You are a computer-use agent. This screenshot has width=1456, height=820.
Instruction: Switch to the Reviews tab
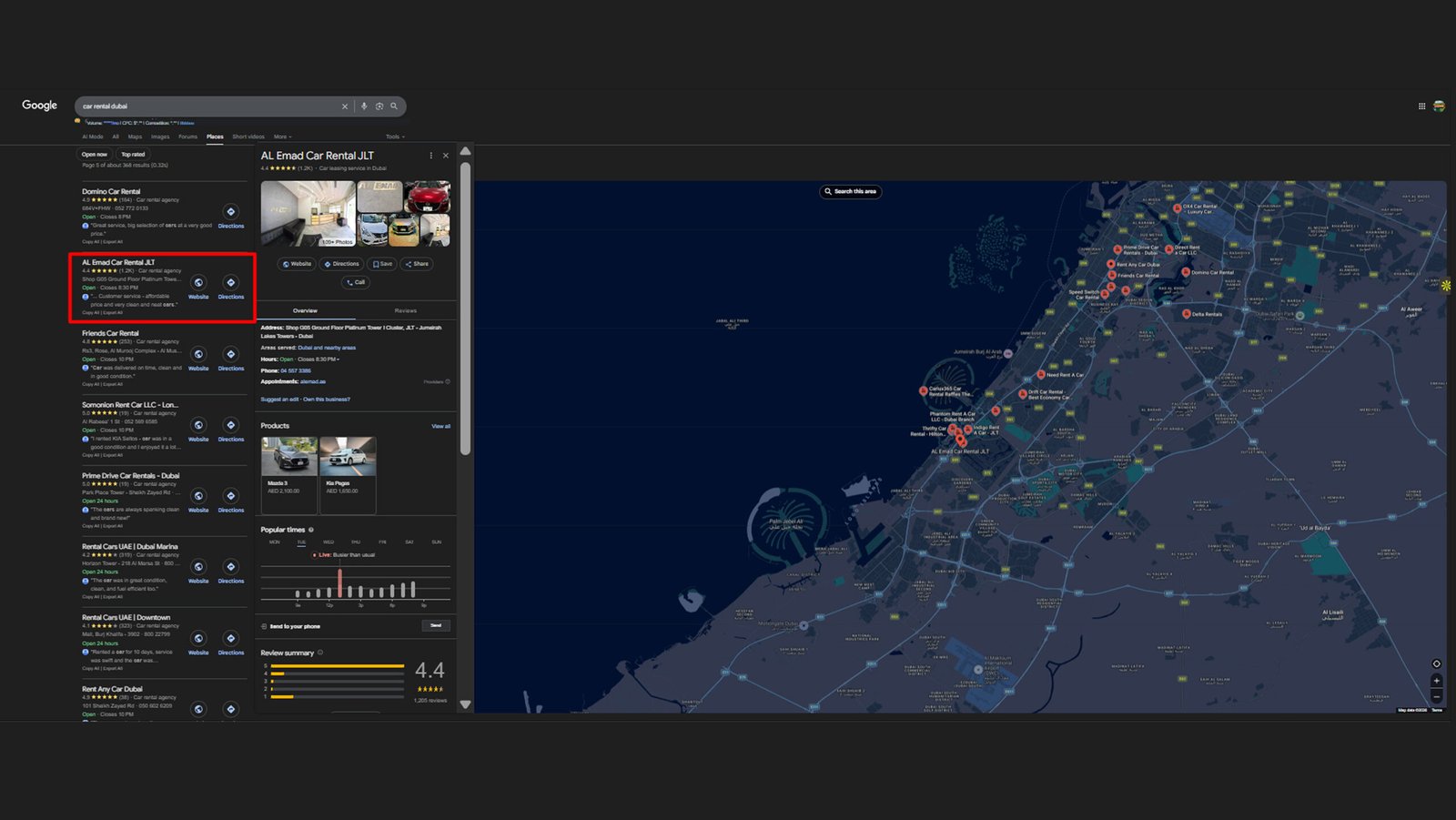(x=405, y=311)
